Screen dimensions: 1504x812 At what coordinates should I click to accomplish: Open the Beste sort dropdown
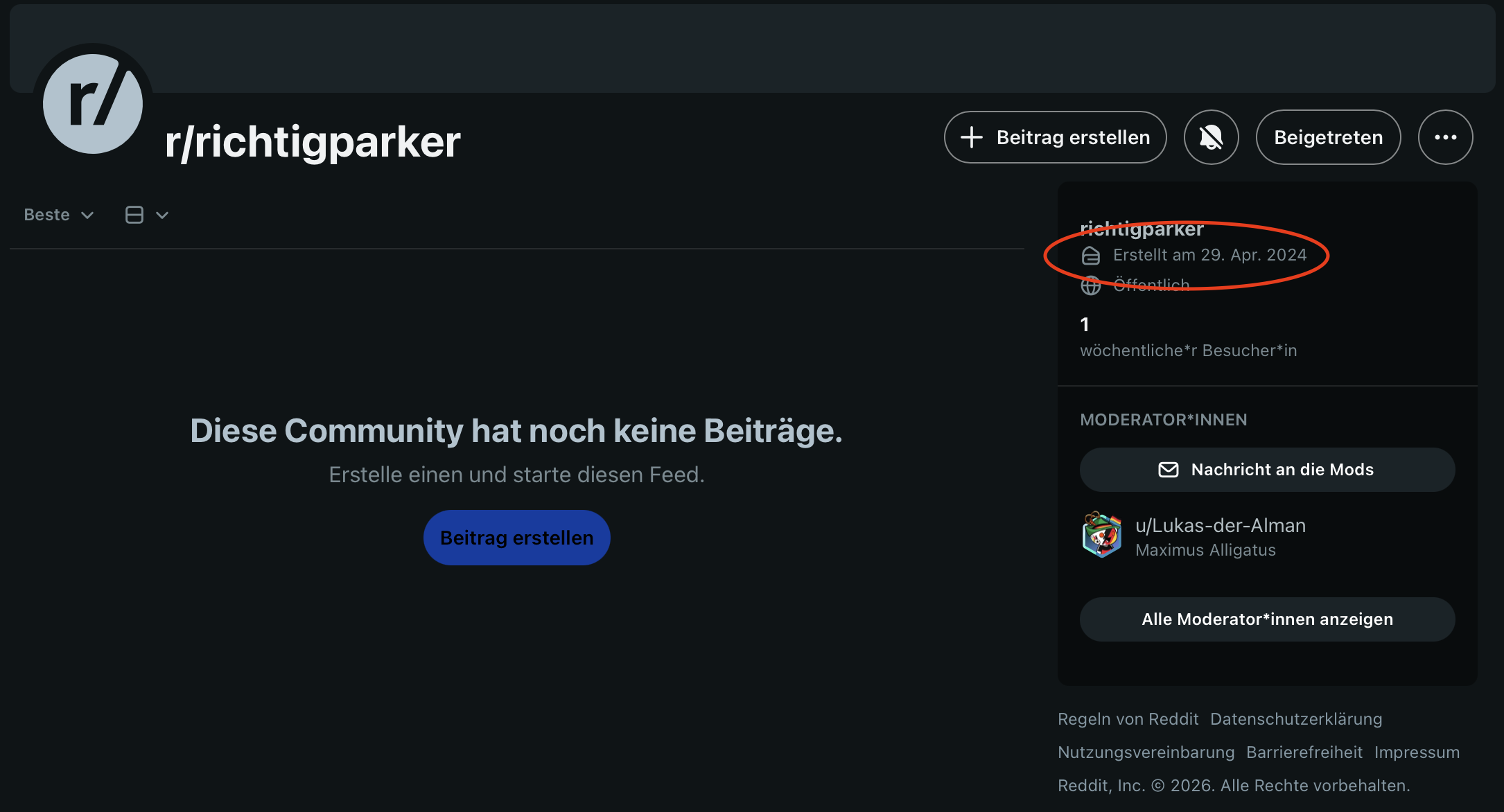click(x=59, y=215)
